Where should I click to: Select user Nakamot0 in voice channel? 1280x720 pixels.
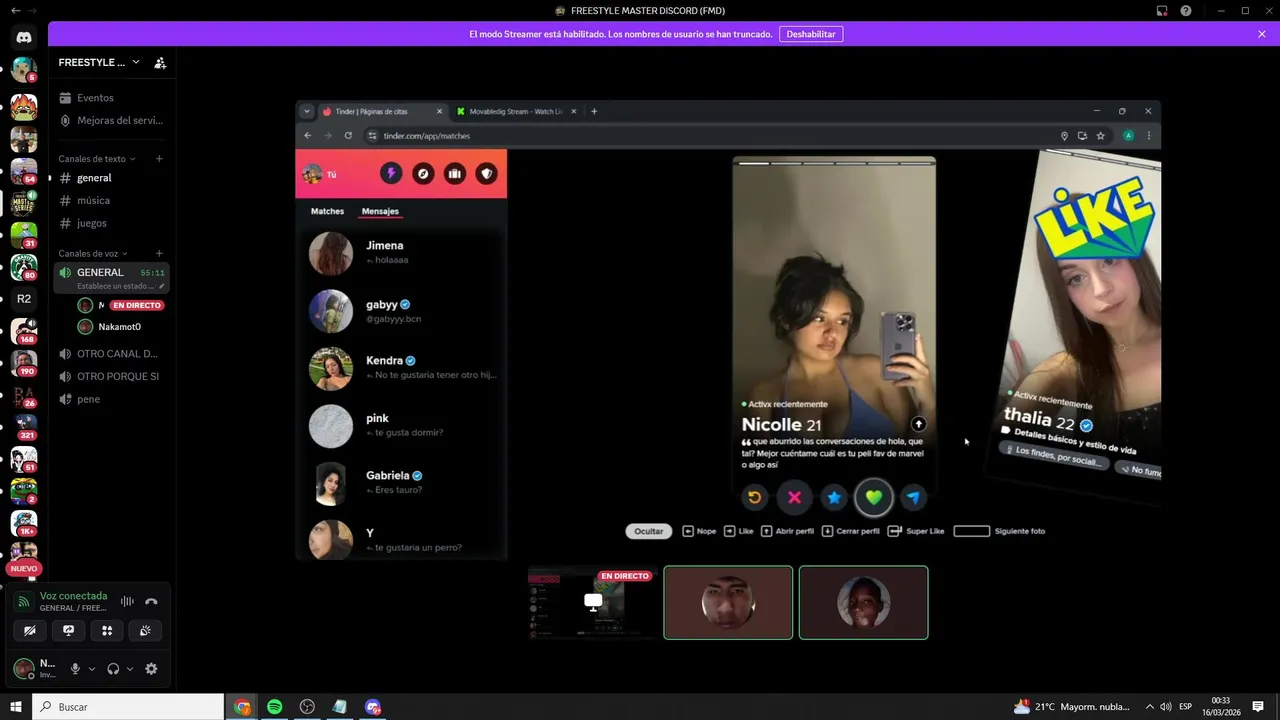click(119, 327)
